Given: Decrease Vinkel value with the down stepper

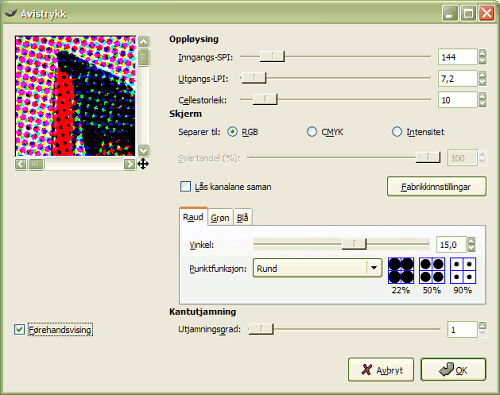Looking at the screenshot, I should coord(471,248).
